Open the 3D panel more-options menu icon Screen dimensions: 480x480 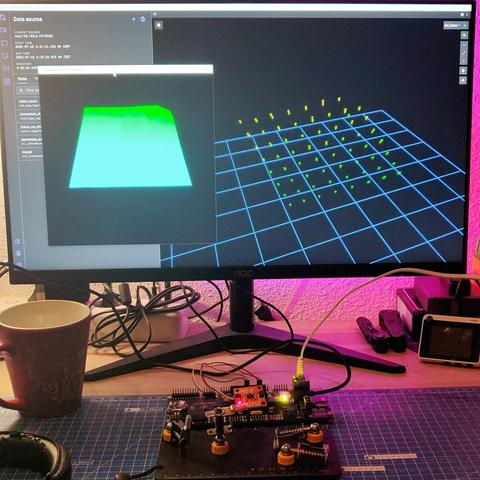(x=468, y=15)
